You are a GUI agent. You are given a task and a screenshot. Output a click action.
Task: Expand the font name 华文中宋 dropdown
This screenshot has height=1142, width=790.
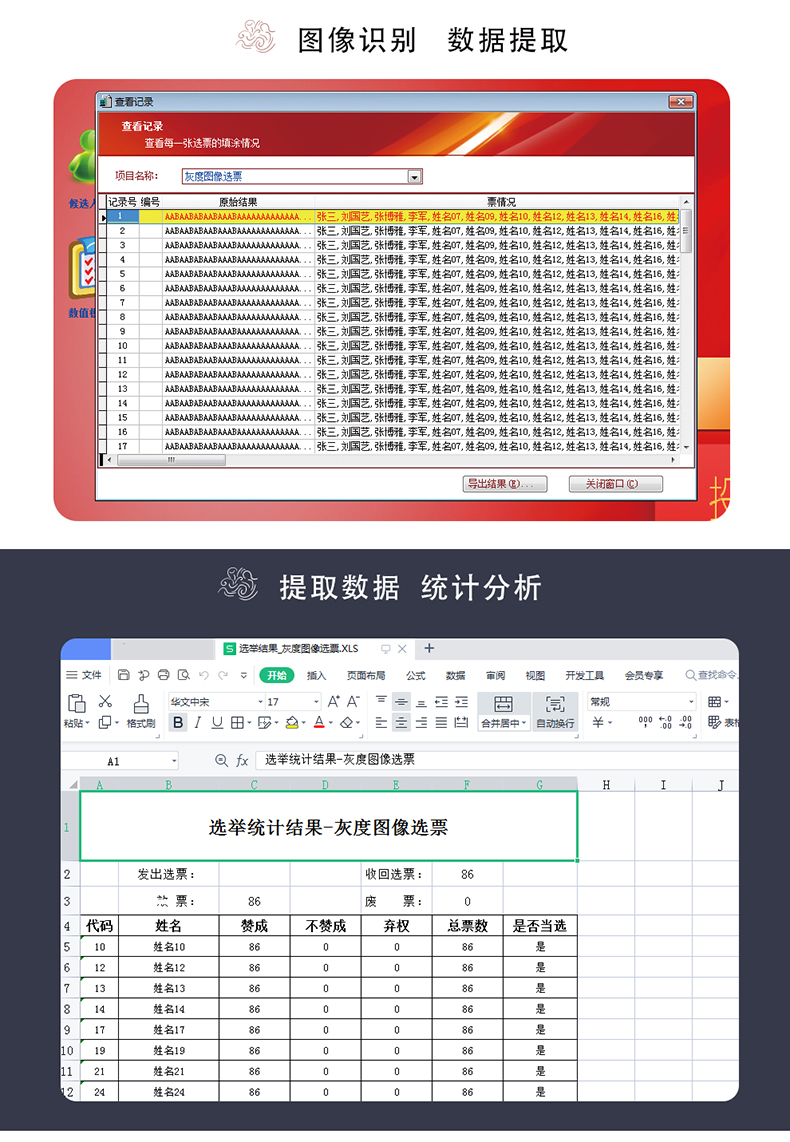point(258,702)
